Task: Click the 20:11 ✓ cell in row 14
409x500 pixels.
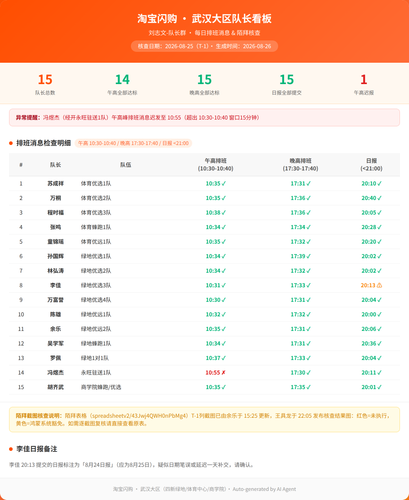Action: click(x=371, y=373)
